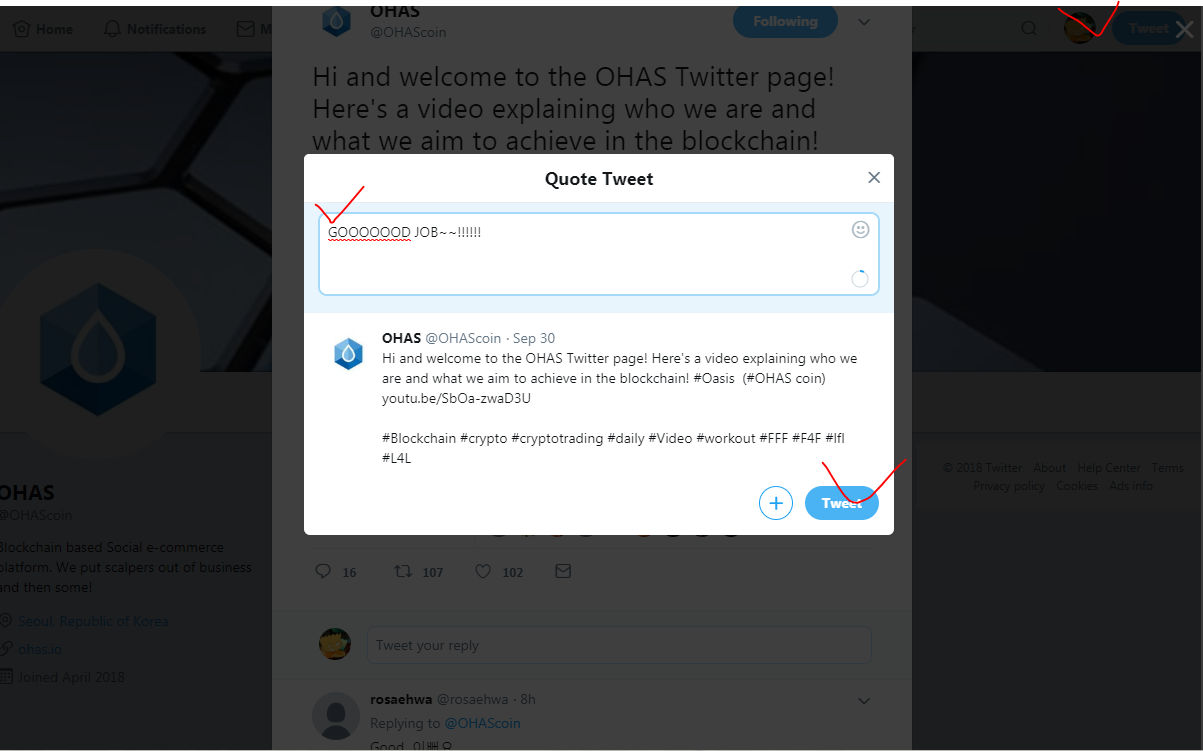Click the reply comment icon

click(323, 572)
